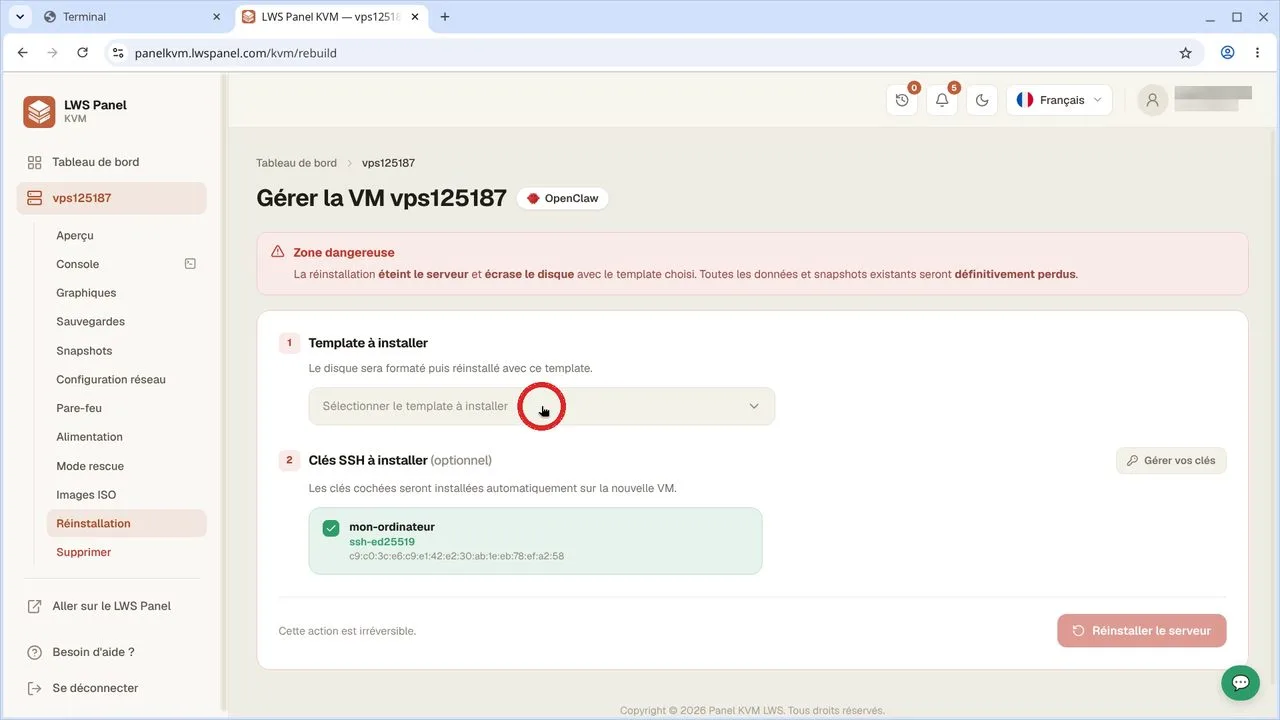Click the console pop-out icon beside Console
1280x720 pixels.
[190, 264]
